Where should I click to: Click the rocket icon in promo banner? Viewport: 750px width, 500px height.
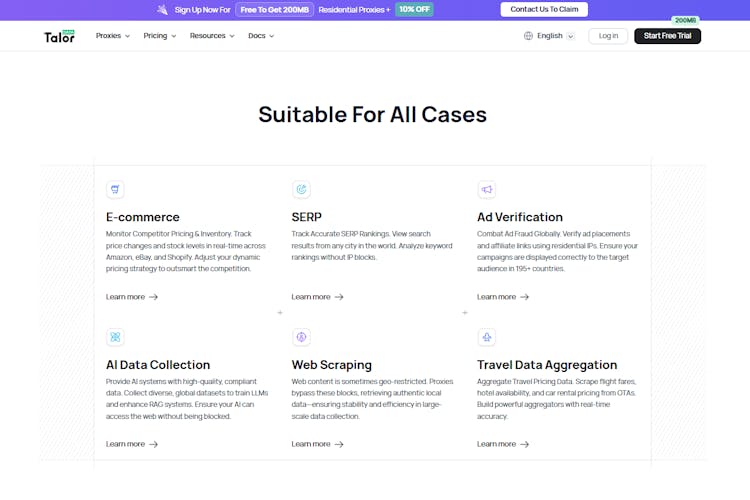click(162, 9)
